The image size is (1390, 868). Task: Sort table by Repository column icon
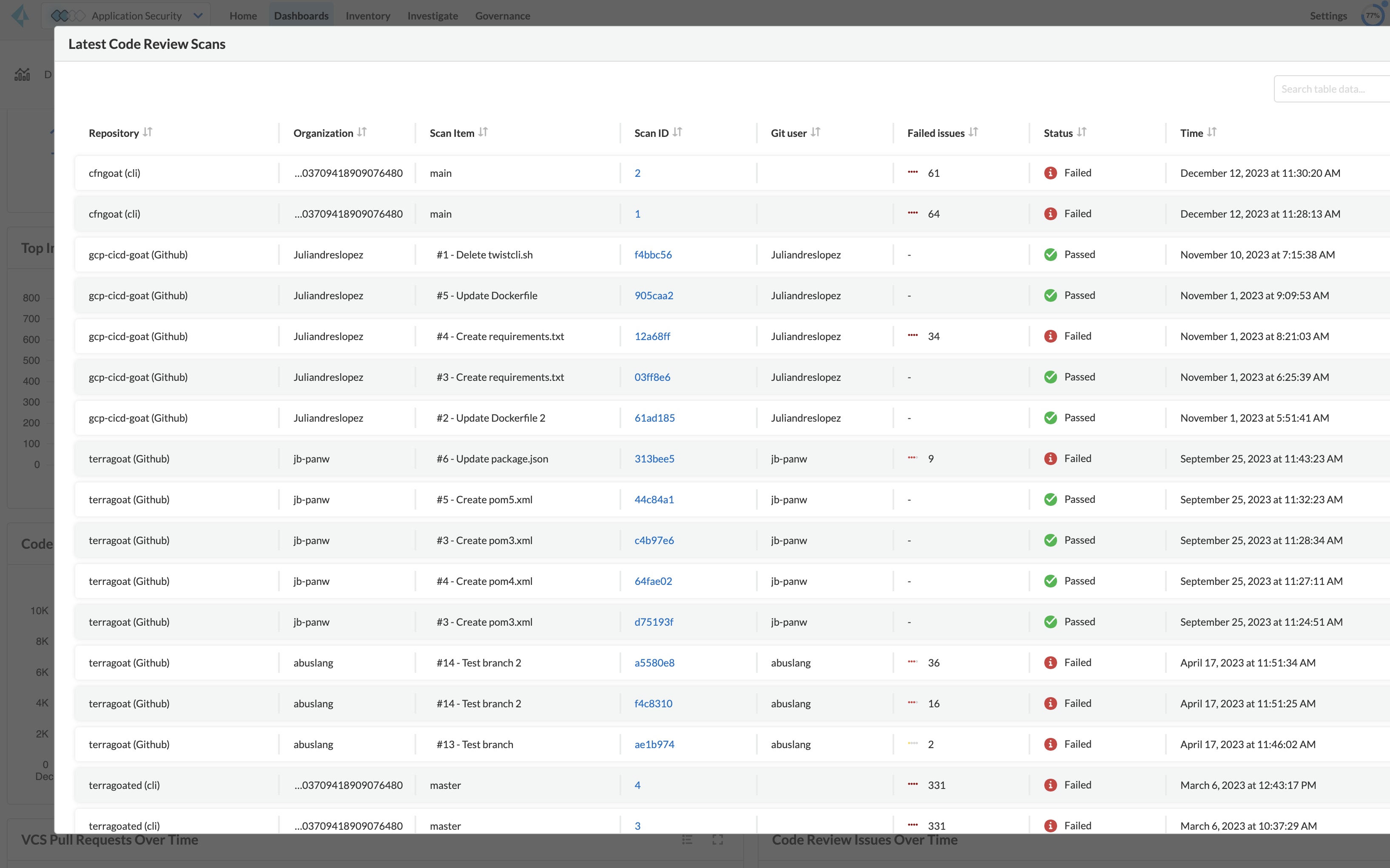click(148, 132)
